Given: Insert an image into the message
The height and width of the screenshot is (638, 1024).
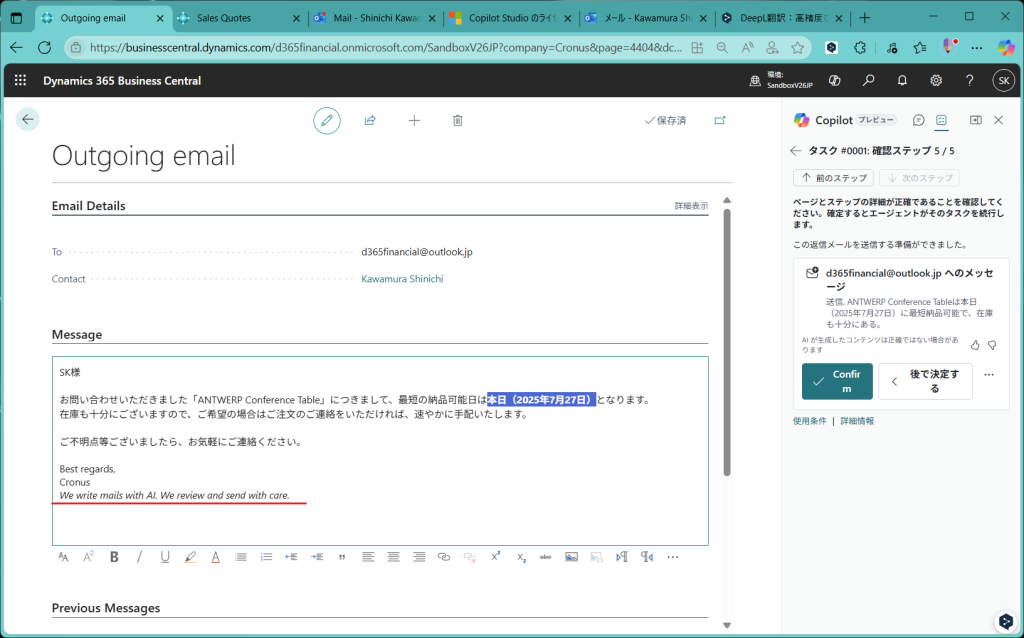Looking at the screenshot, I should pos(571,557).
